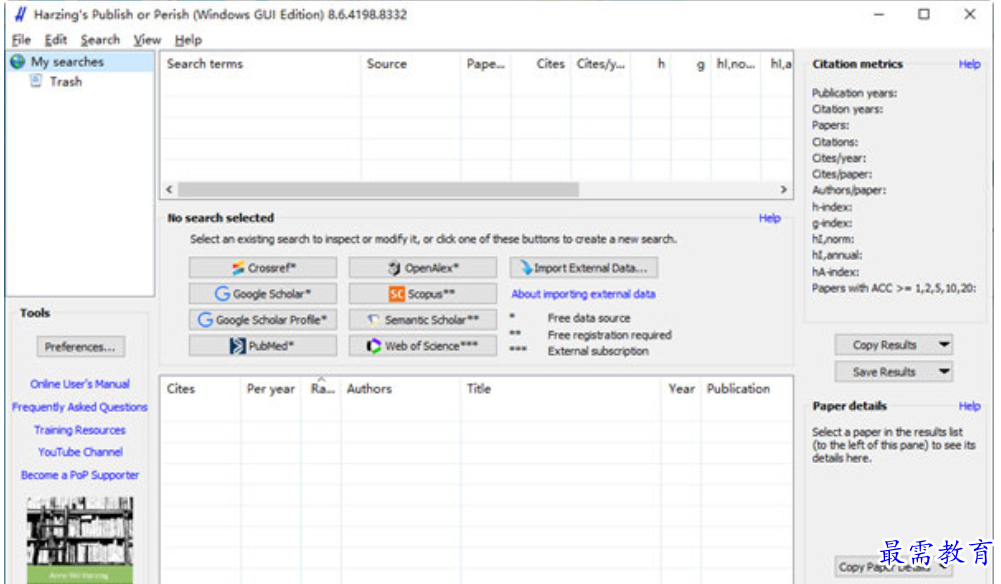Sort searches by Cites column

tap(541, 64)
